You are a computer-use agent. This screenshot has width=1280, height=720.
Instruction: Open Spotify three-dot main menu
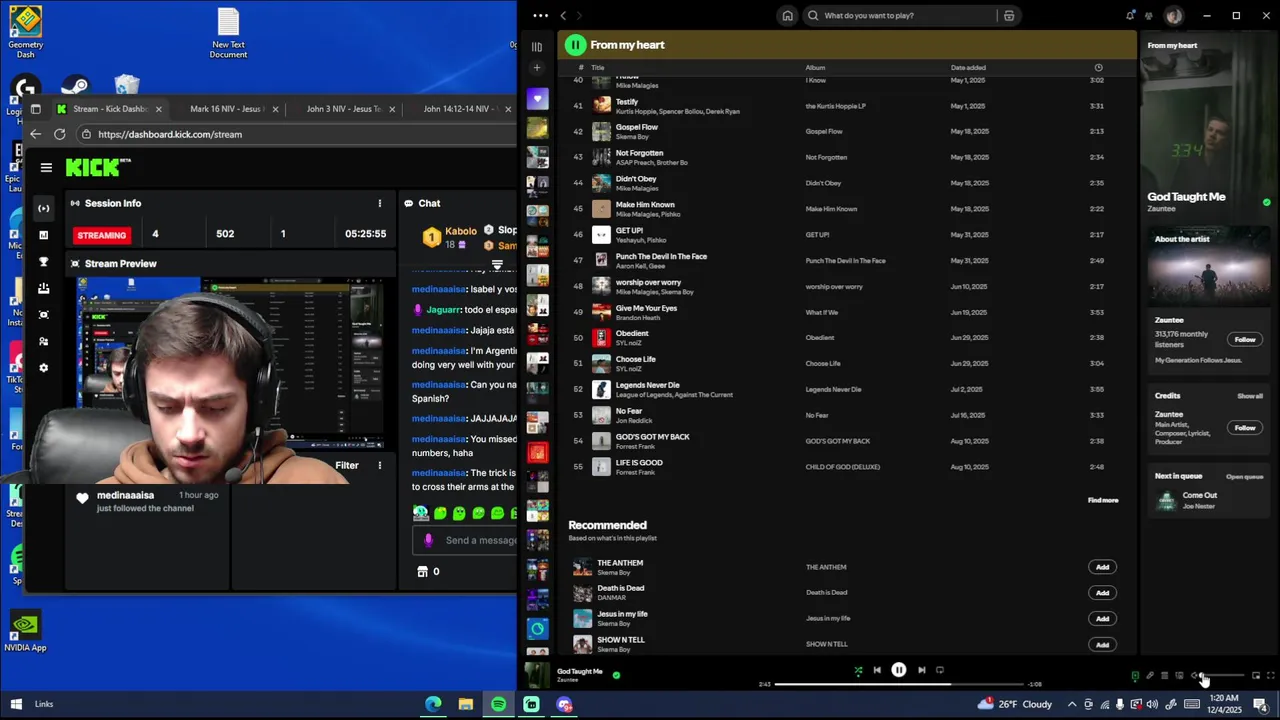(x=540, y=15)
